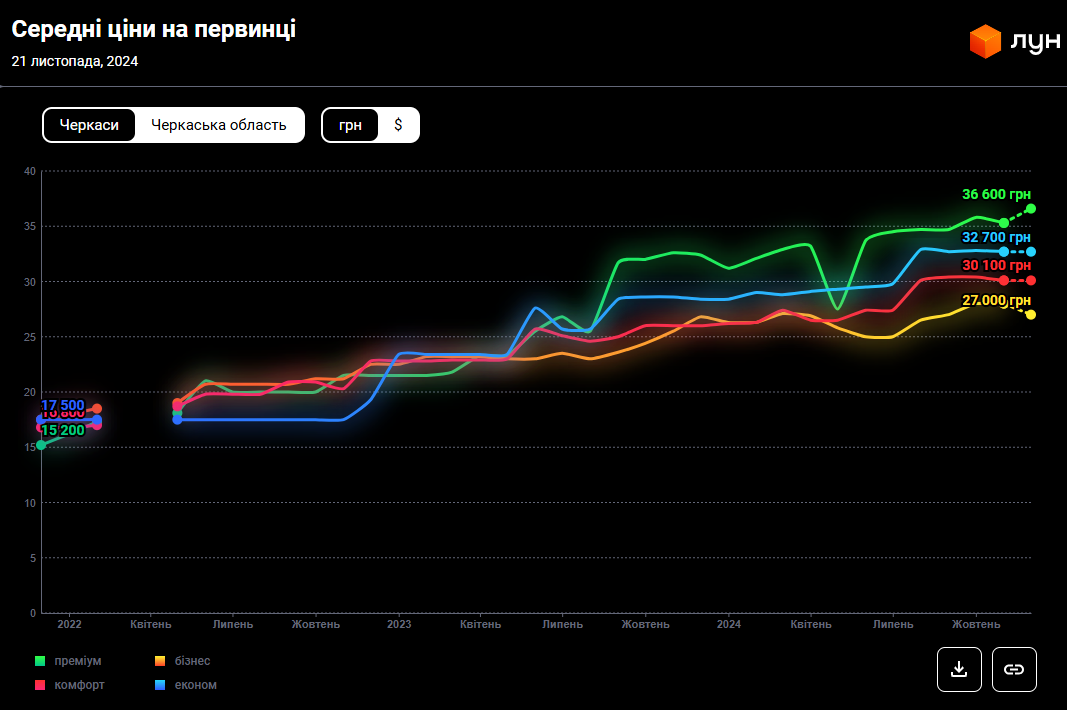Click the 32 700 грн economy label
This screenshot has height=710, width=1067.
(995, 238)
